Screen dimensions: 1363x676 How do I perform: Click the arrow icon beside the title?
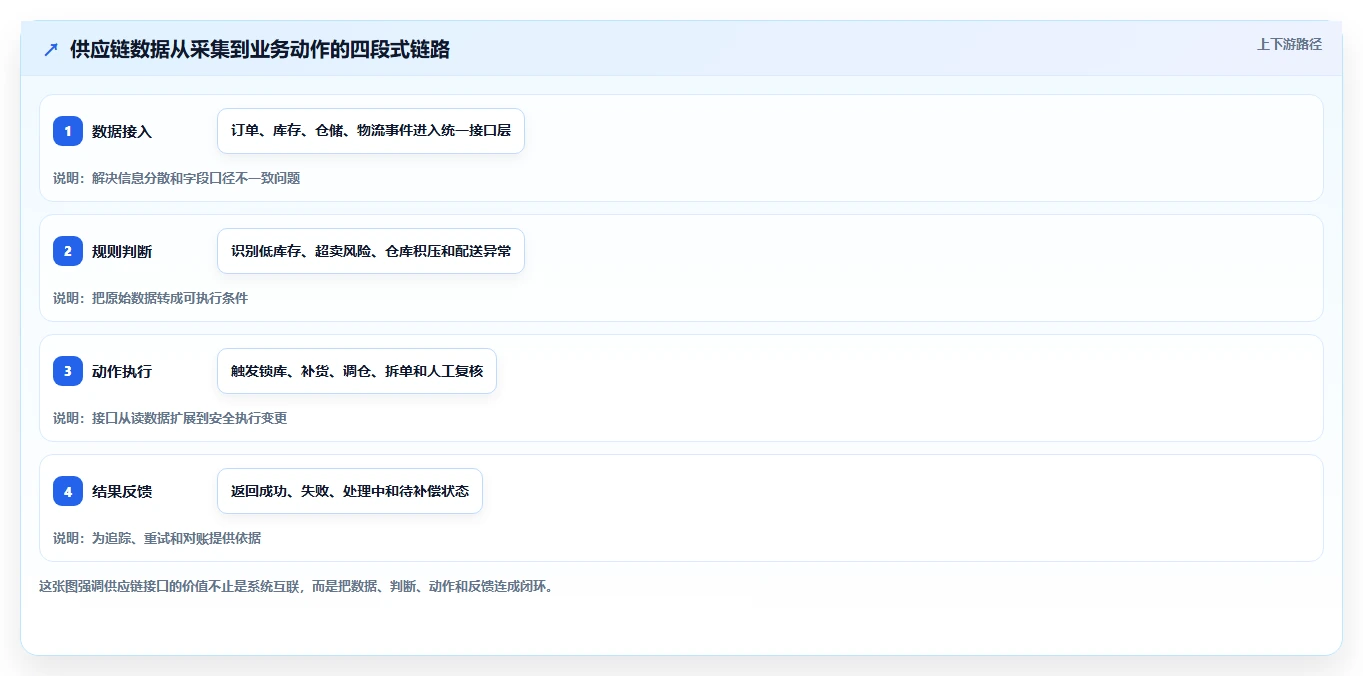click(x=51, y=50)
